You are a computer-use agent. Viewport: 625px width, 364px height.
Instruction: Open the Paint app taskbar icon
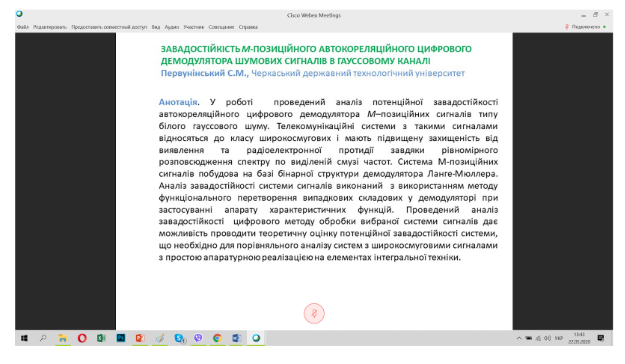159,338
